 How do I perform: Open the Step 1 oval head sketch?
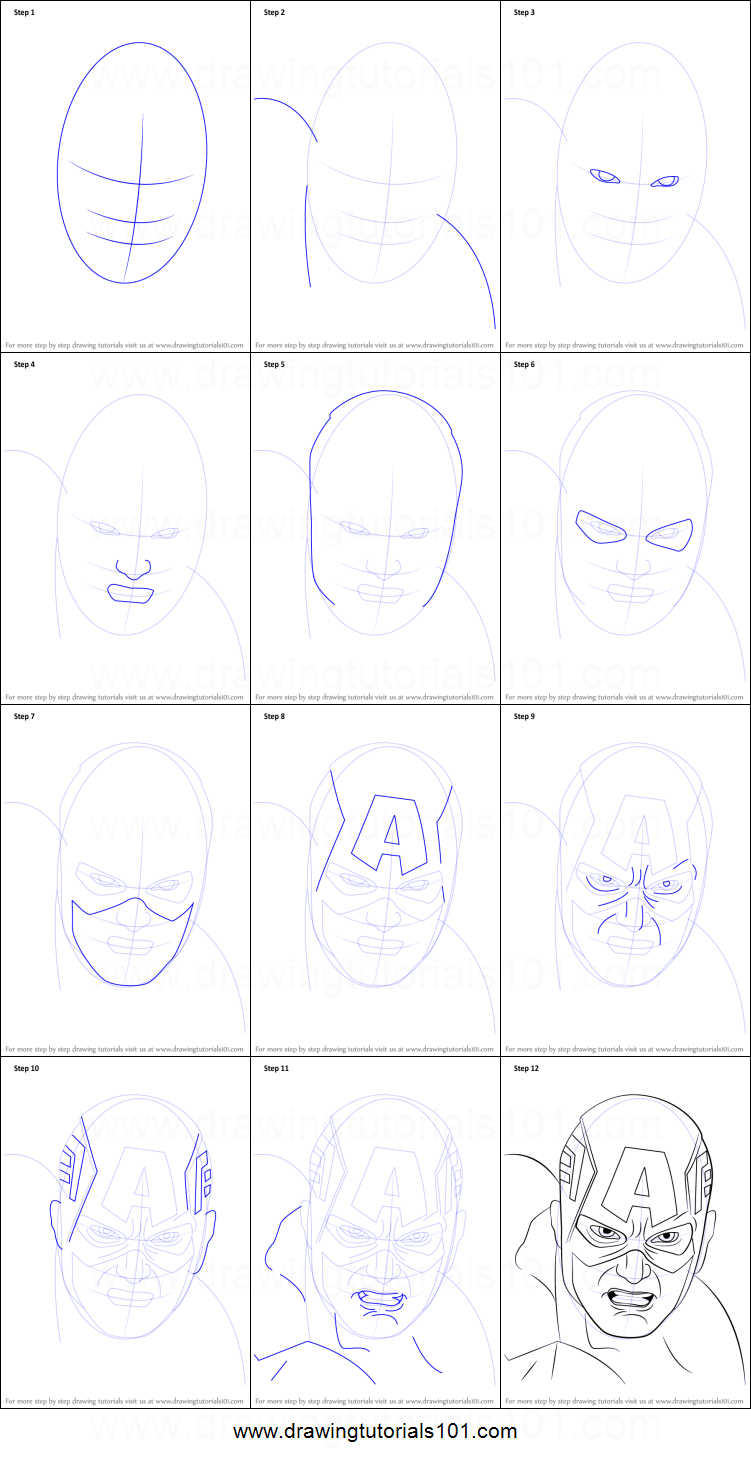[125, 176]
